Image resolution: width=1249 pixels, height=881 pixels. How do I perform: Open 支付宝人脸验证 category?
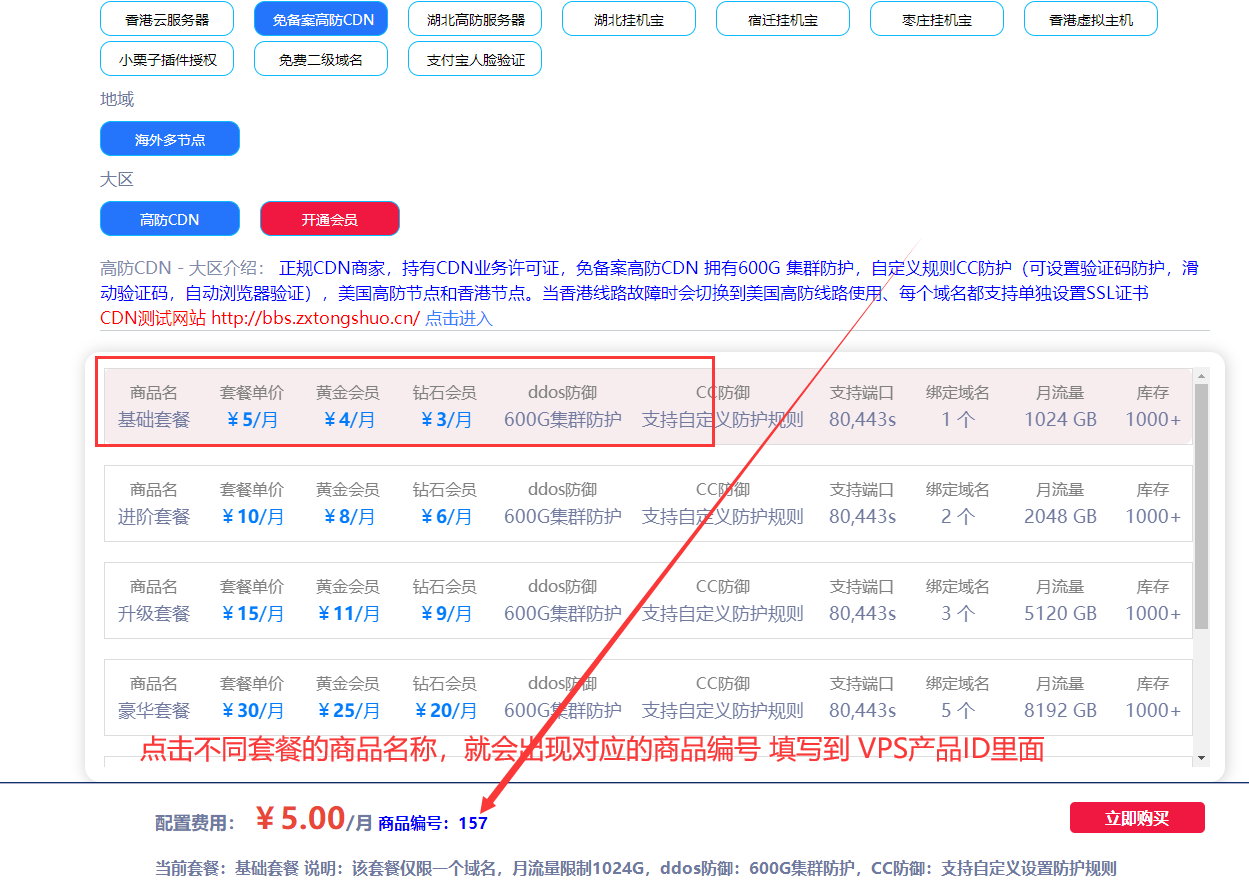tap(476, 59)
